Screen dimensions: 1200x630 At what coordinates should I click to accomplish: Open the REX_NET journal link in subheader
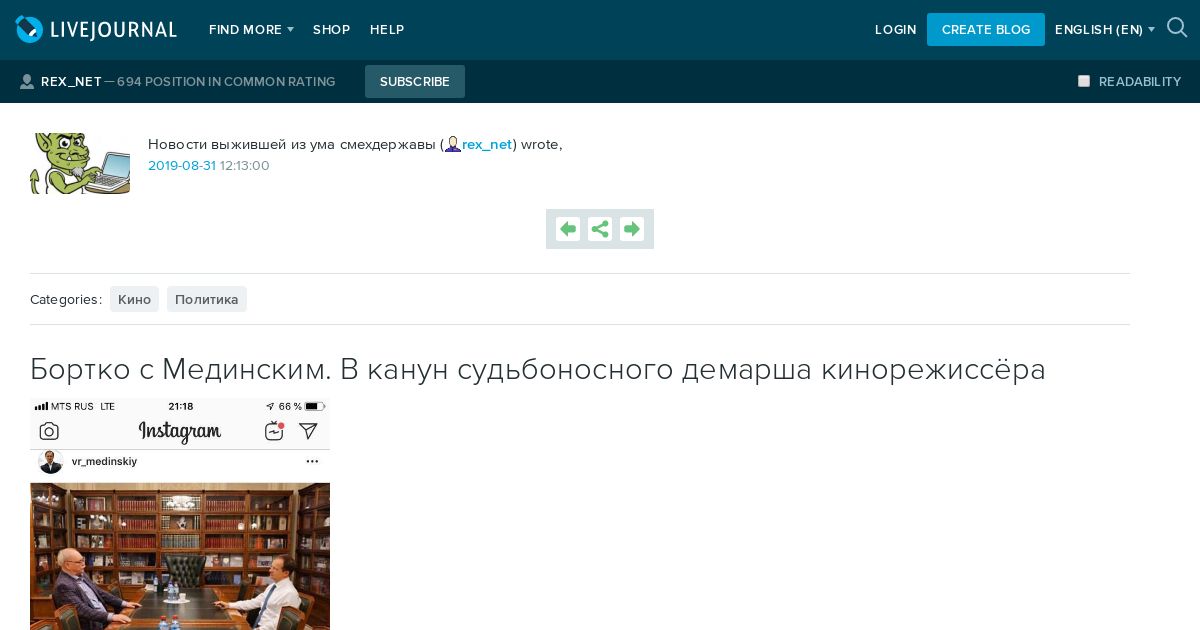(x=71, y=82)
